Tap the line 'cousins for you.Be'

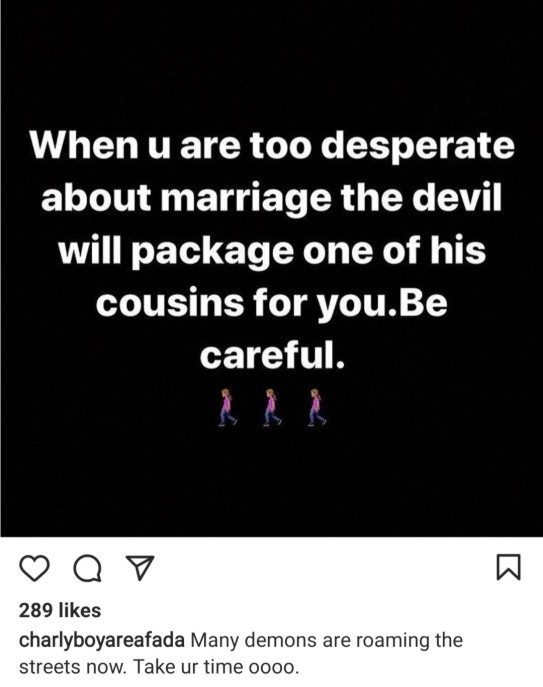271,304
